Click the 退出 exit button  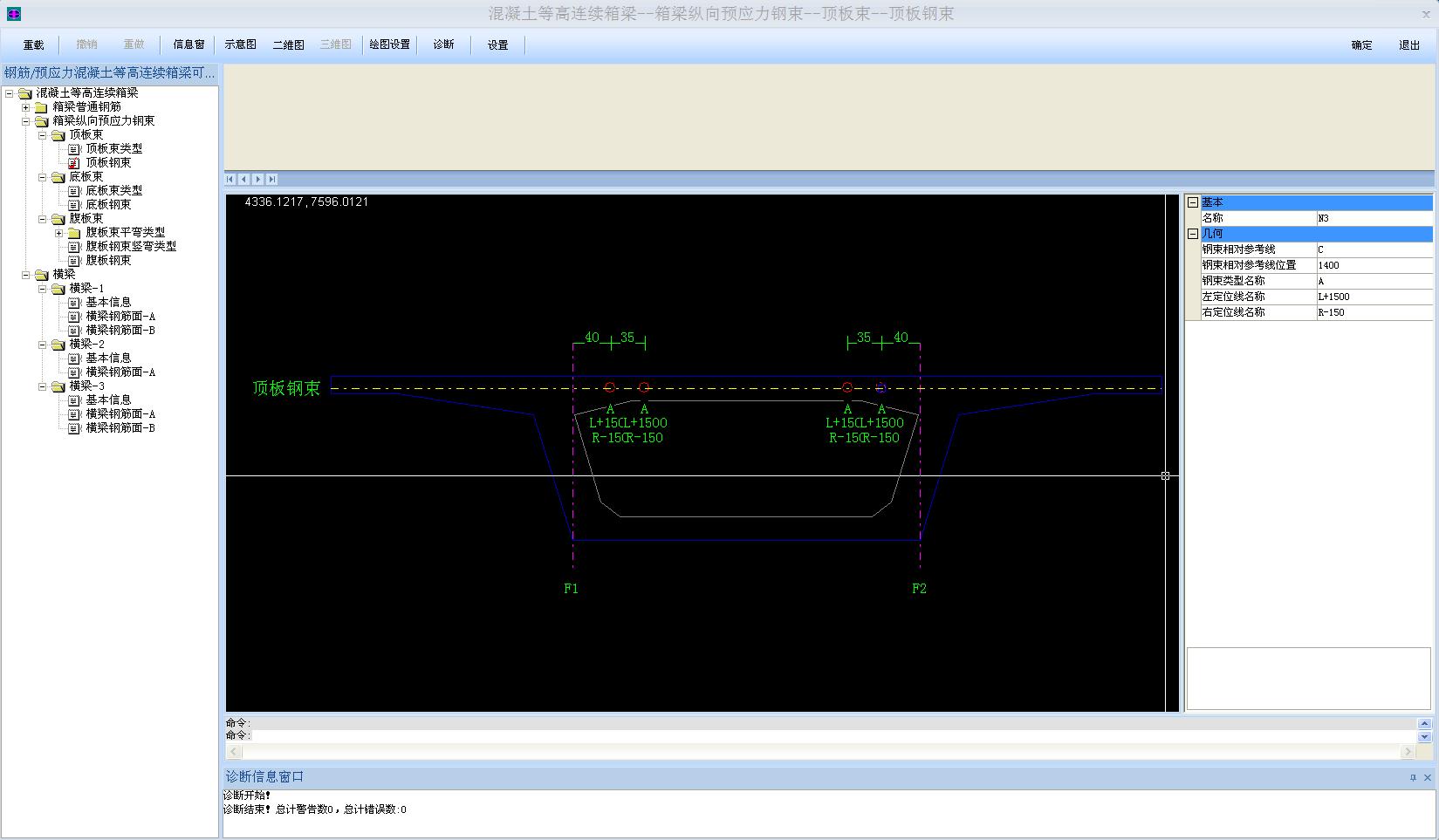[1409, 45]
